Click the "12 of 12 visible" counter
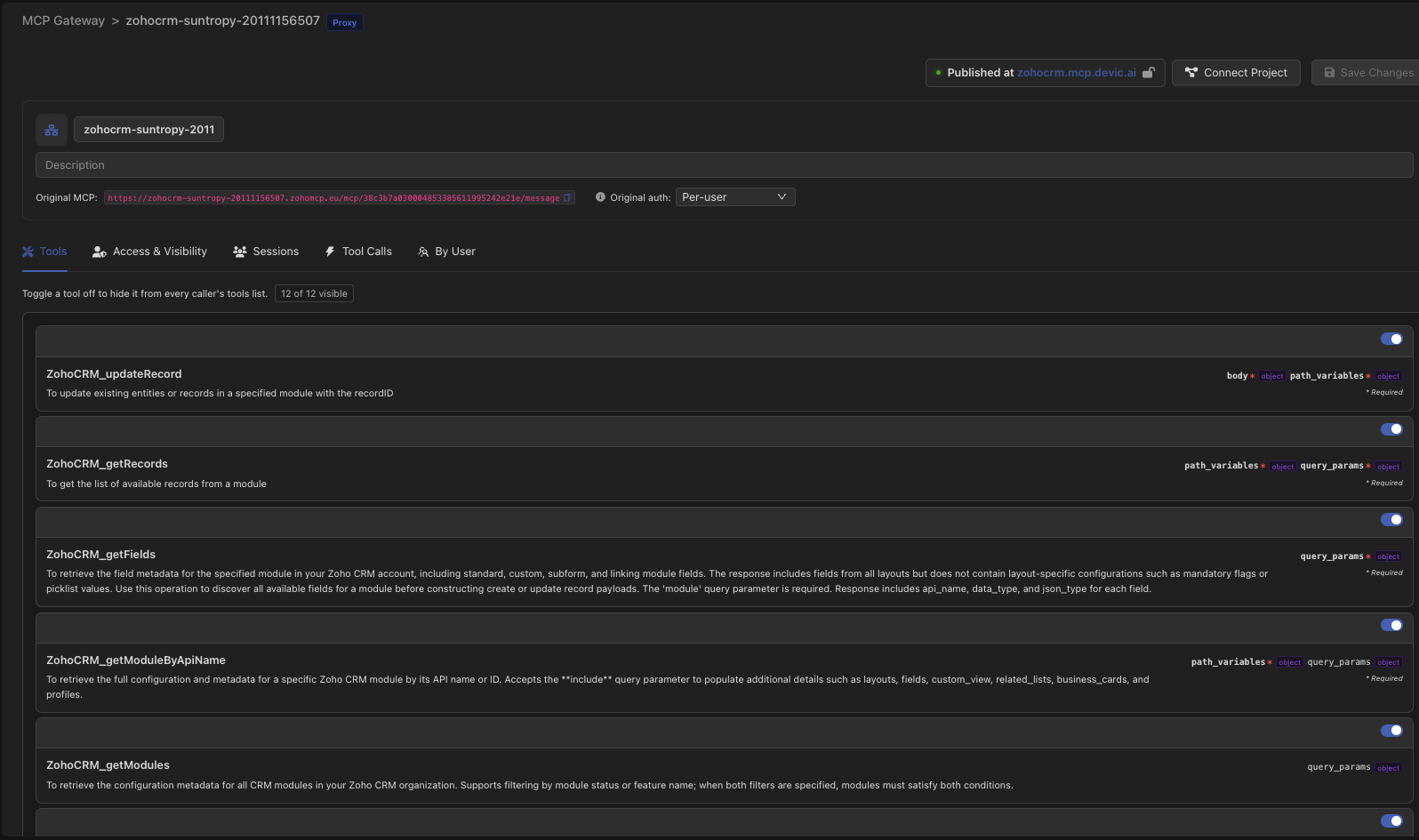The width and height of the screenshot is (1419, 840). (314, 293)
